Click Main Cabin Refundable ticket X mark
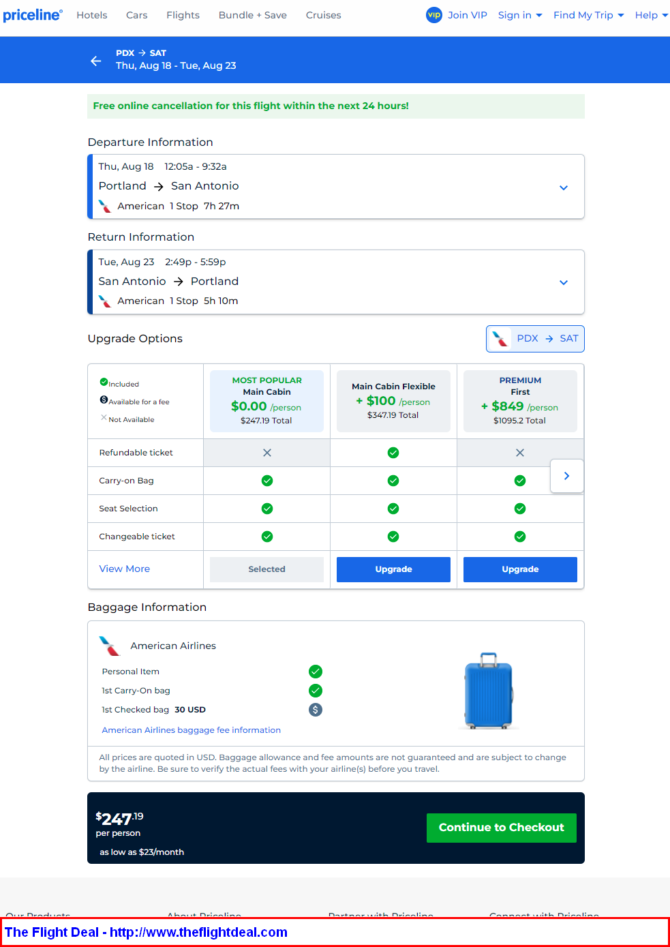This screenshot has width=670, height=947. (x=267, y=452)
